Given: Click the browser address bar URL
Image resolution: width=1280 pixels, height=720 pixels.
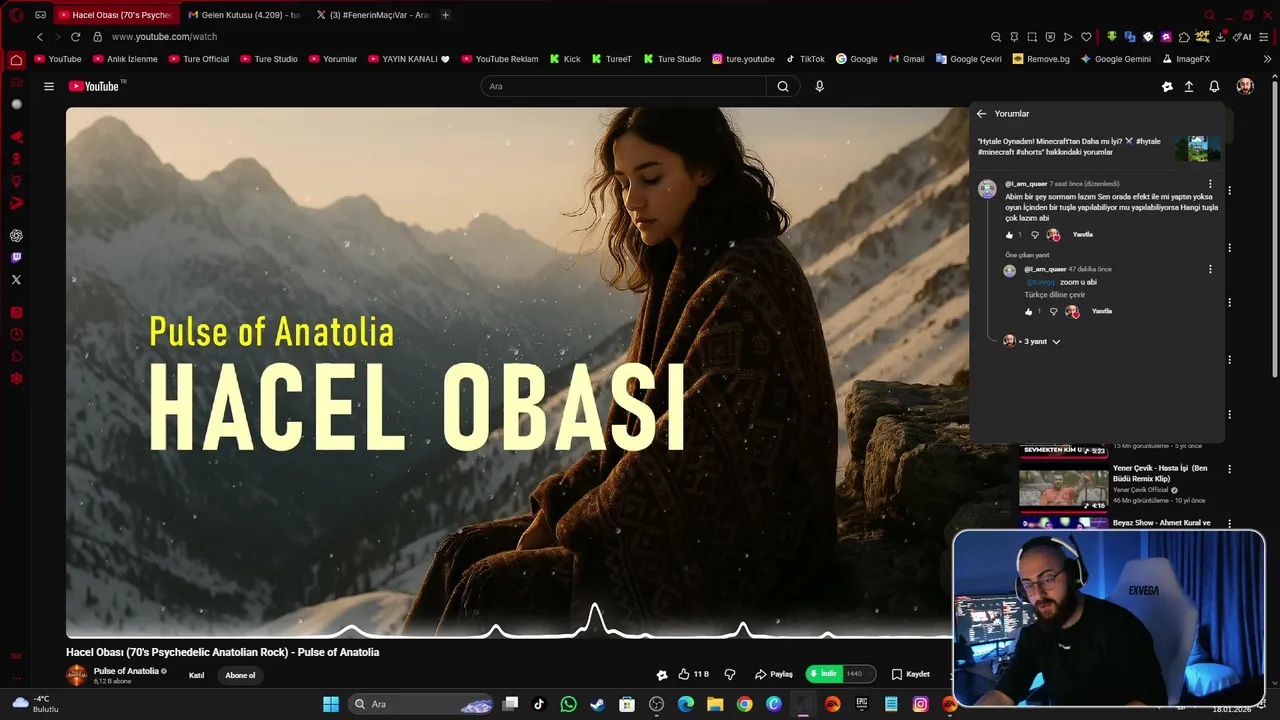Looking at the screenshot, I should coord(164,37).
